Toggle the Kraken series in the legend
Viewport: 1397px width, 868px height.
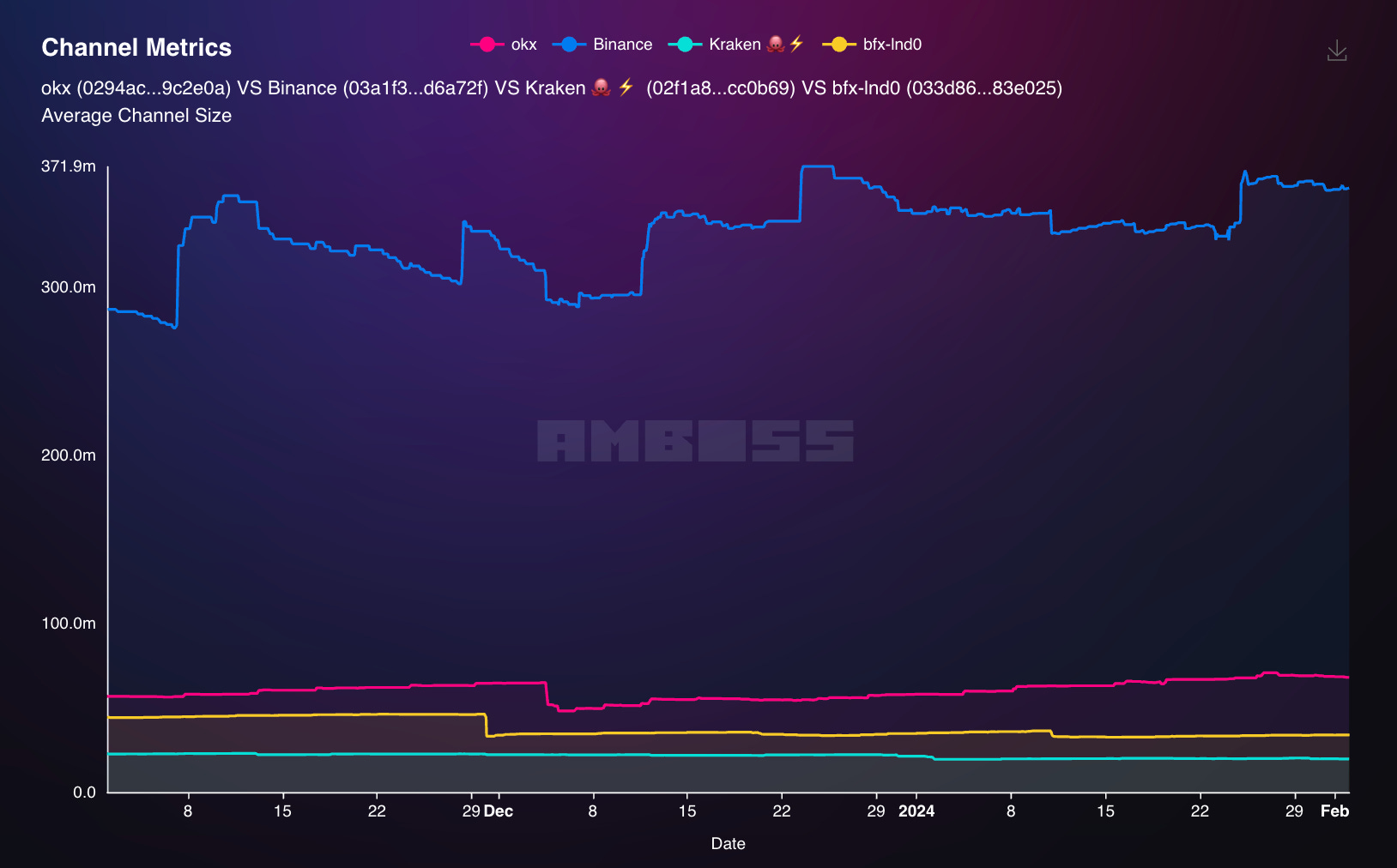click(x=736, y=45)
